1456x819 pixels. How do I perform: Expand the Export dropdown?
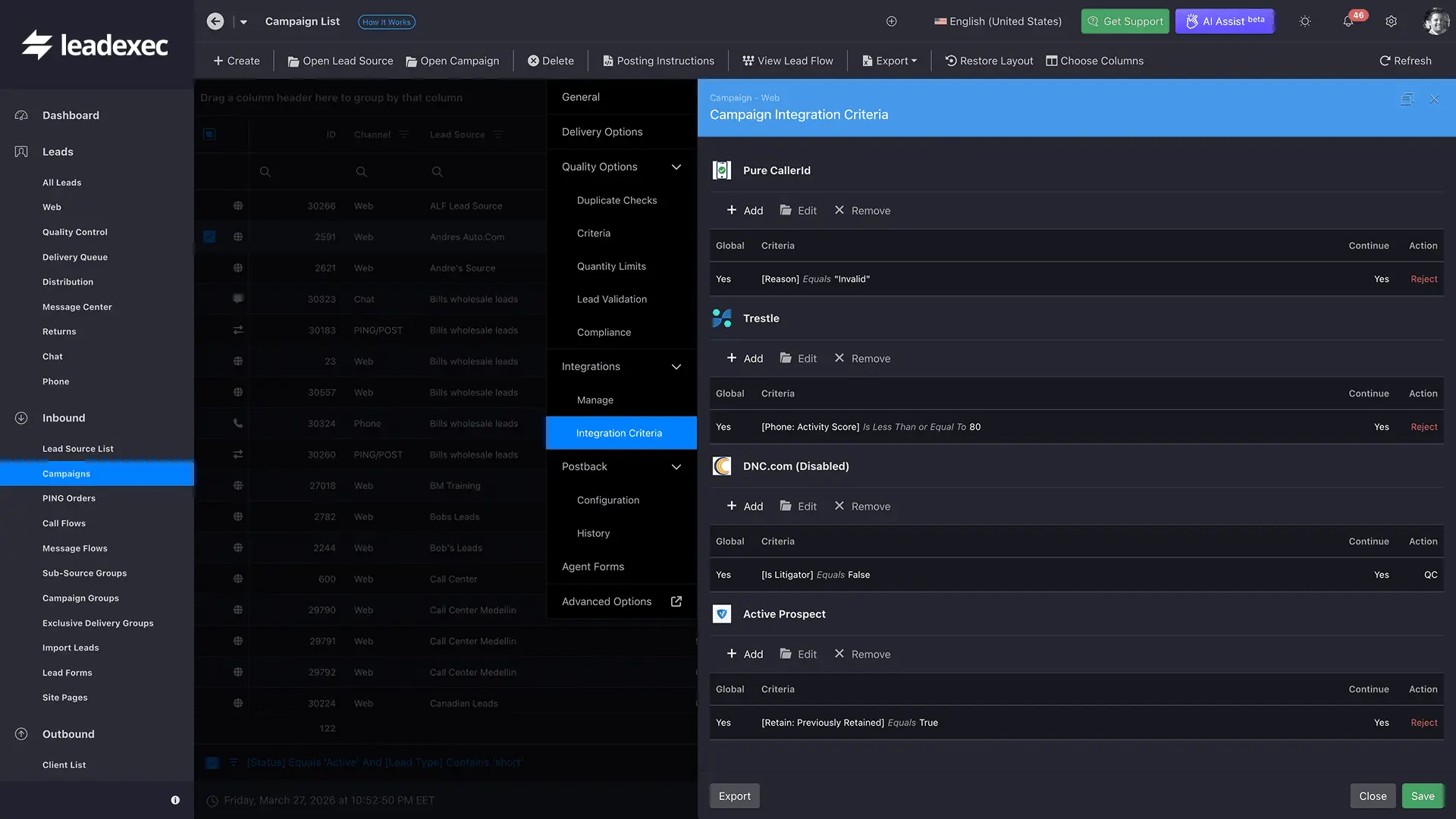(890, 61)
